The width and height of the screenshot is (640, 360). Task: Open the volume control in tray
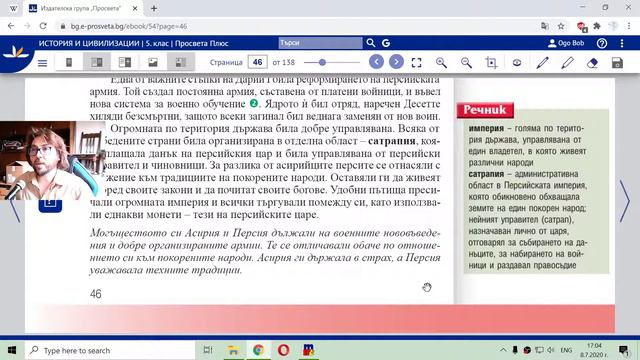(551, 350)
